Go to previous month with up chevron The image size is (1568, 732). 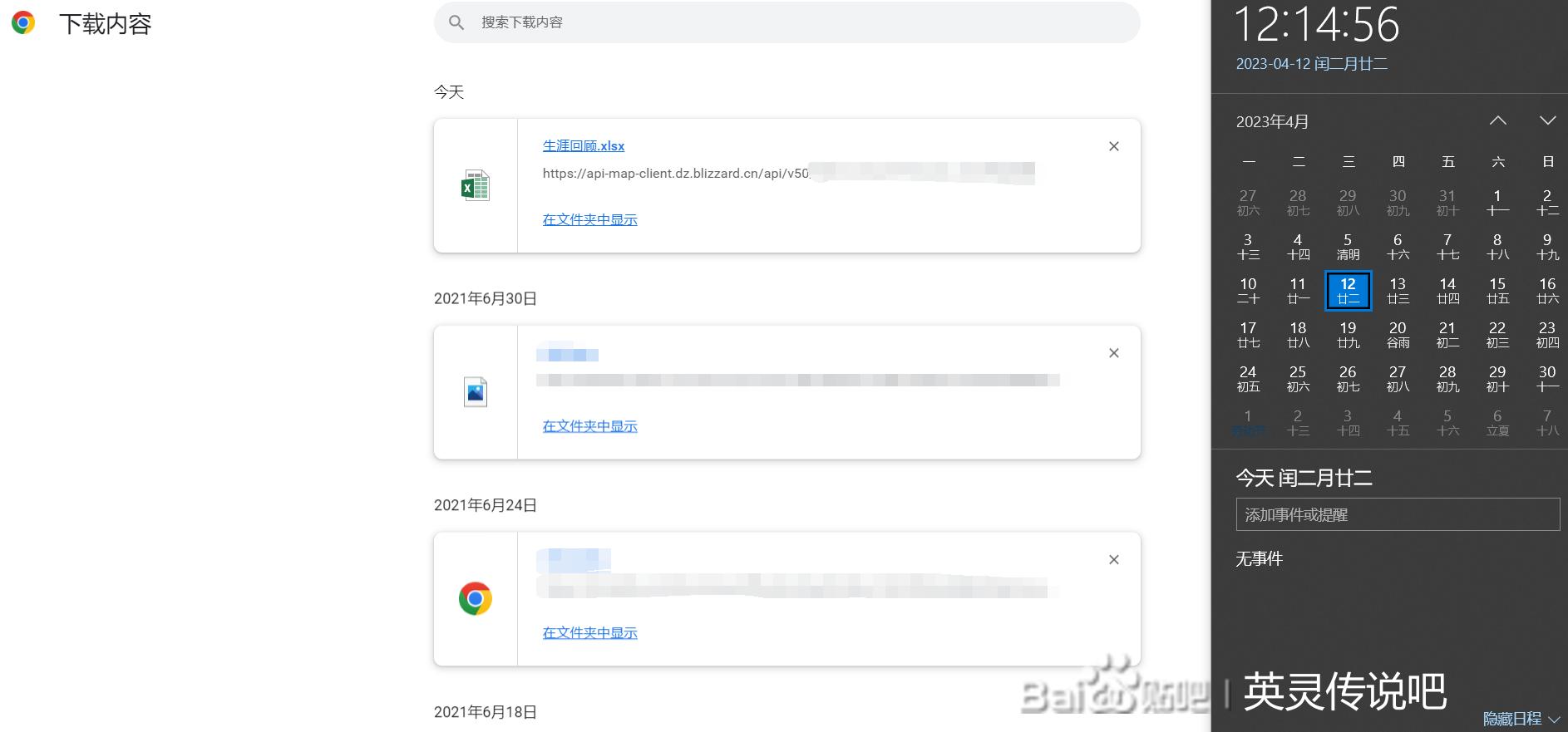point(1498,121)
